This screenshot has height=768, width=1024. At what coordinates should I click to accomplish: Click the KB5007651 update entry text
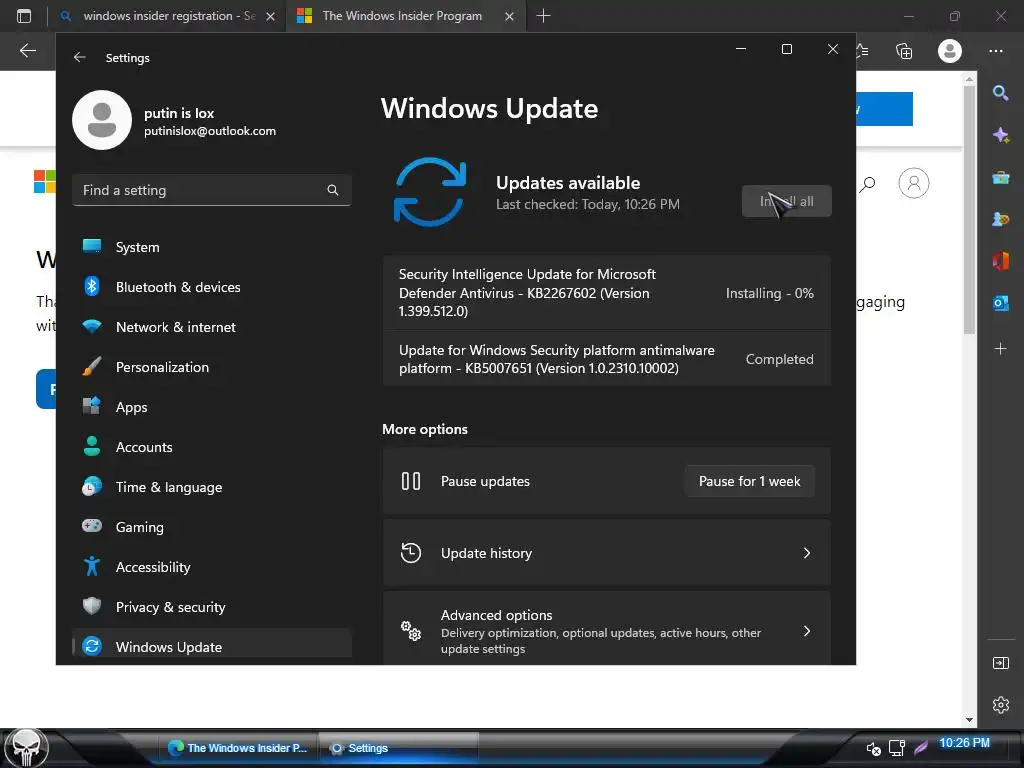[556, 359]
